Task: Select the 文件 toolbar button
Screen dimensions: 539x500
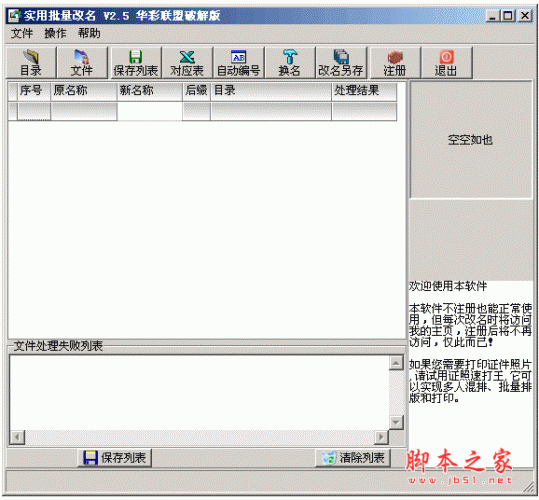Action: pos(82,63)
